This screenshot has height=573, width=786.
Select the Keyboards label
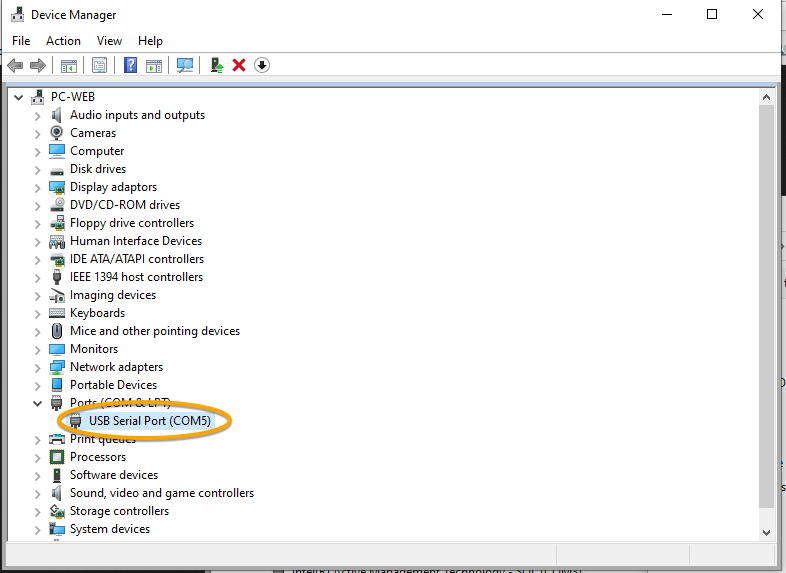97,313
